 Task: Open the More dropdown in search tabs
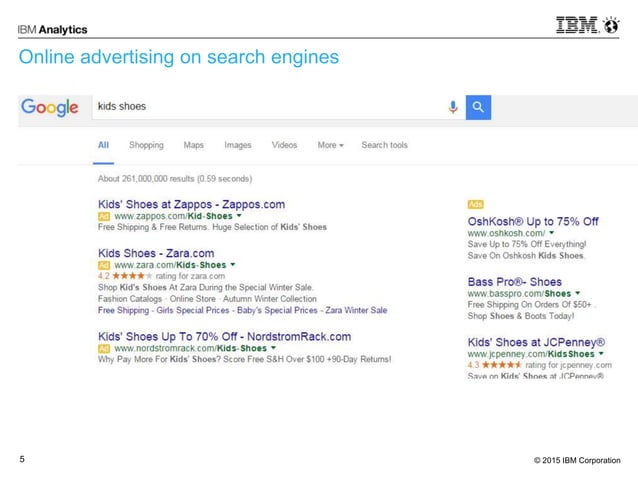(x=330, y=145)
